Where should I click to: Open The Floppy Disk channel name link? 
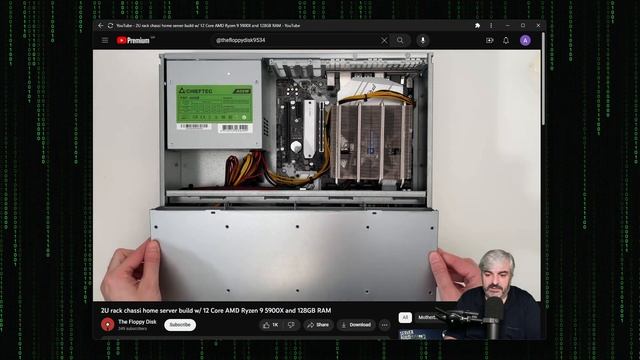point(137,322)
